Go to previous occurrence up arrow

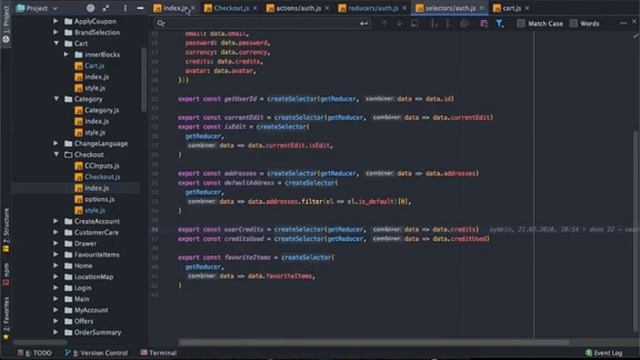(384, 23)
